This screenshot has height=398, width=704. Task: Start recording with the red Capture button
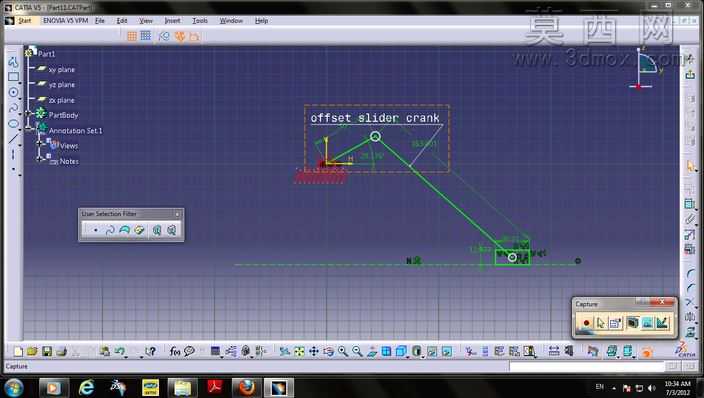[586, 323]
